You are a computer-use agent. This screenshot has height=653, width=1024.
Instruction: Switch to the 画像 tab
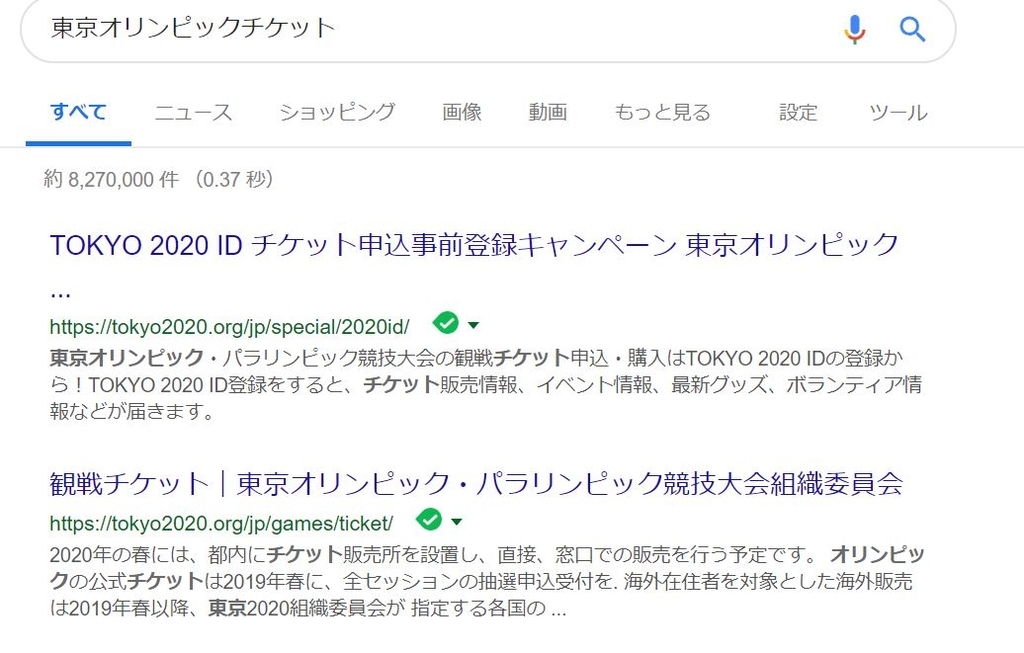pos(462,112)
